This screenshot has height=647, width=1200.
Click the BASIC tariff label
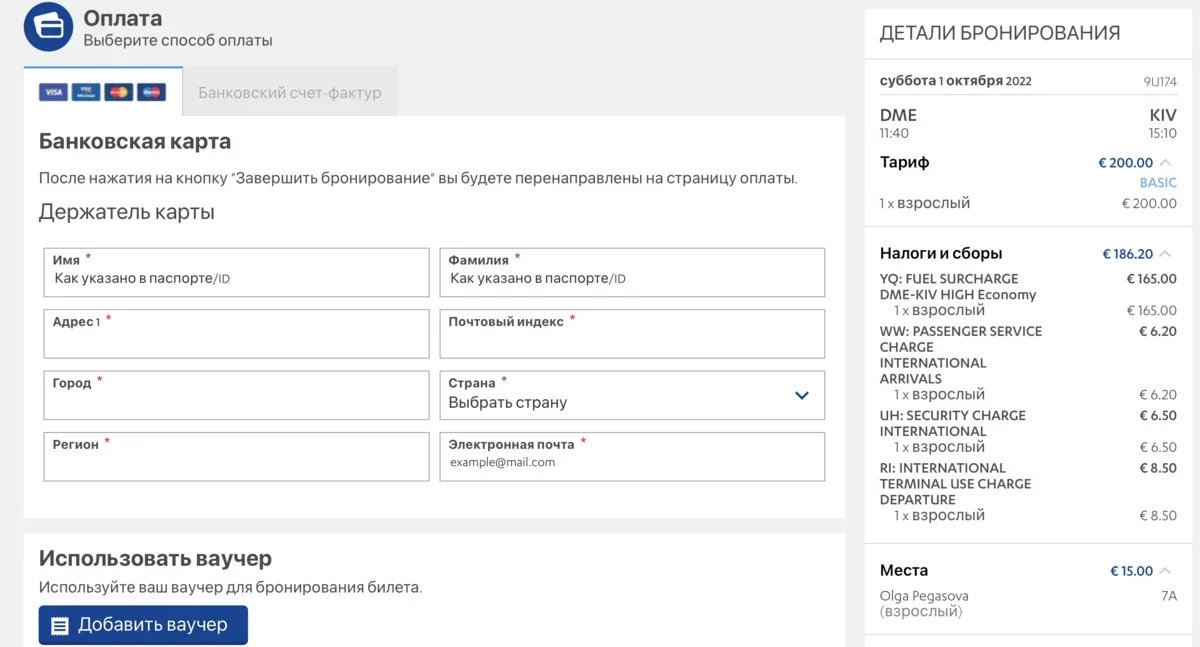coord(1158,183)
